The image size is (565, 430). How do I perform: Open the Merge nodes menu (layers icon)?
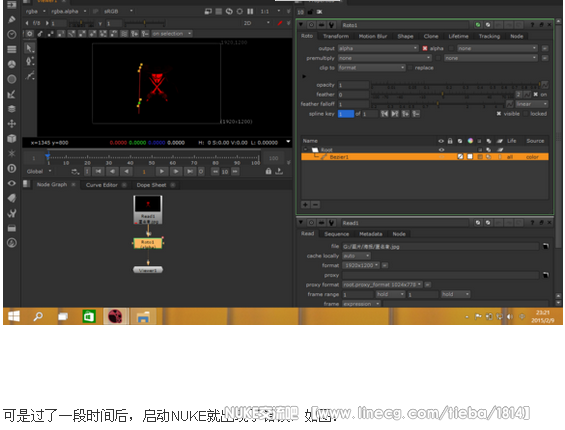tap(12, 109)
